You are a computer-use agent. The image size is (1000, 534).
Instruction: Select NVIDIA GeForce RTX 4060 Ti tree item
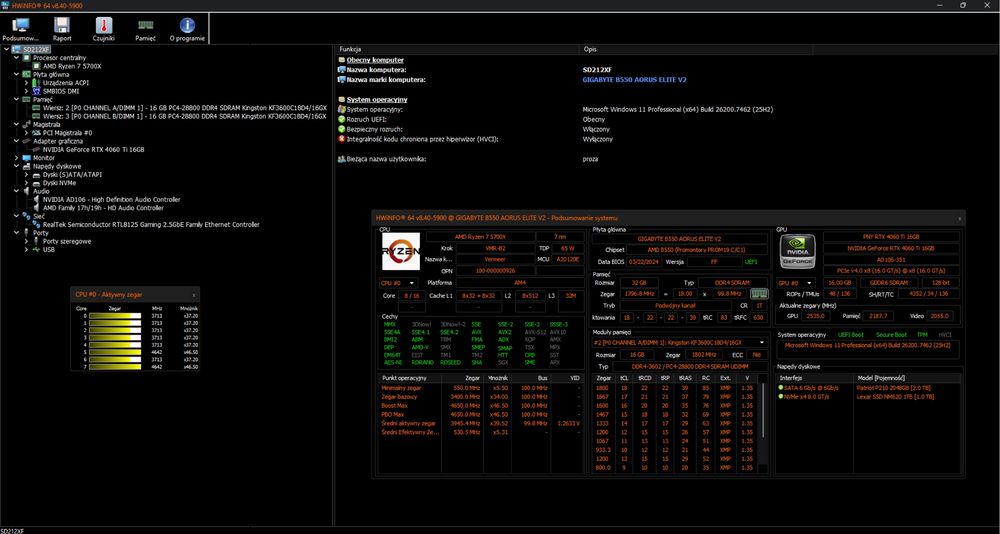(94, 149)
